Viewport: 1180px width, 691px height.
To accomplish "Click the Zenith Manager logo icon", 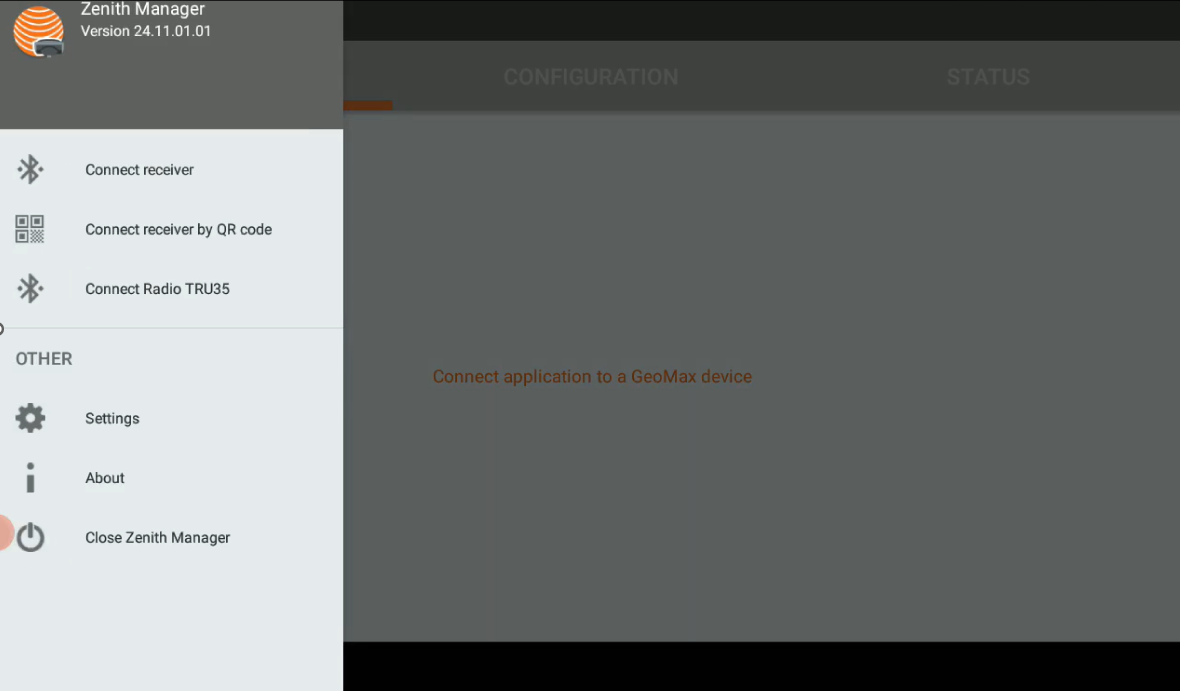I will [38, 31].
